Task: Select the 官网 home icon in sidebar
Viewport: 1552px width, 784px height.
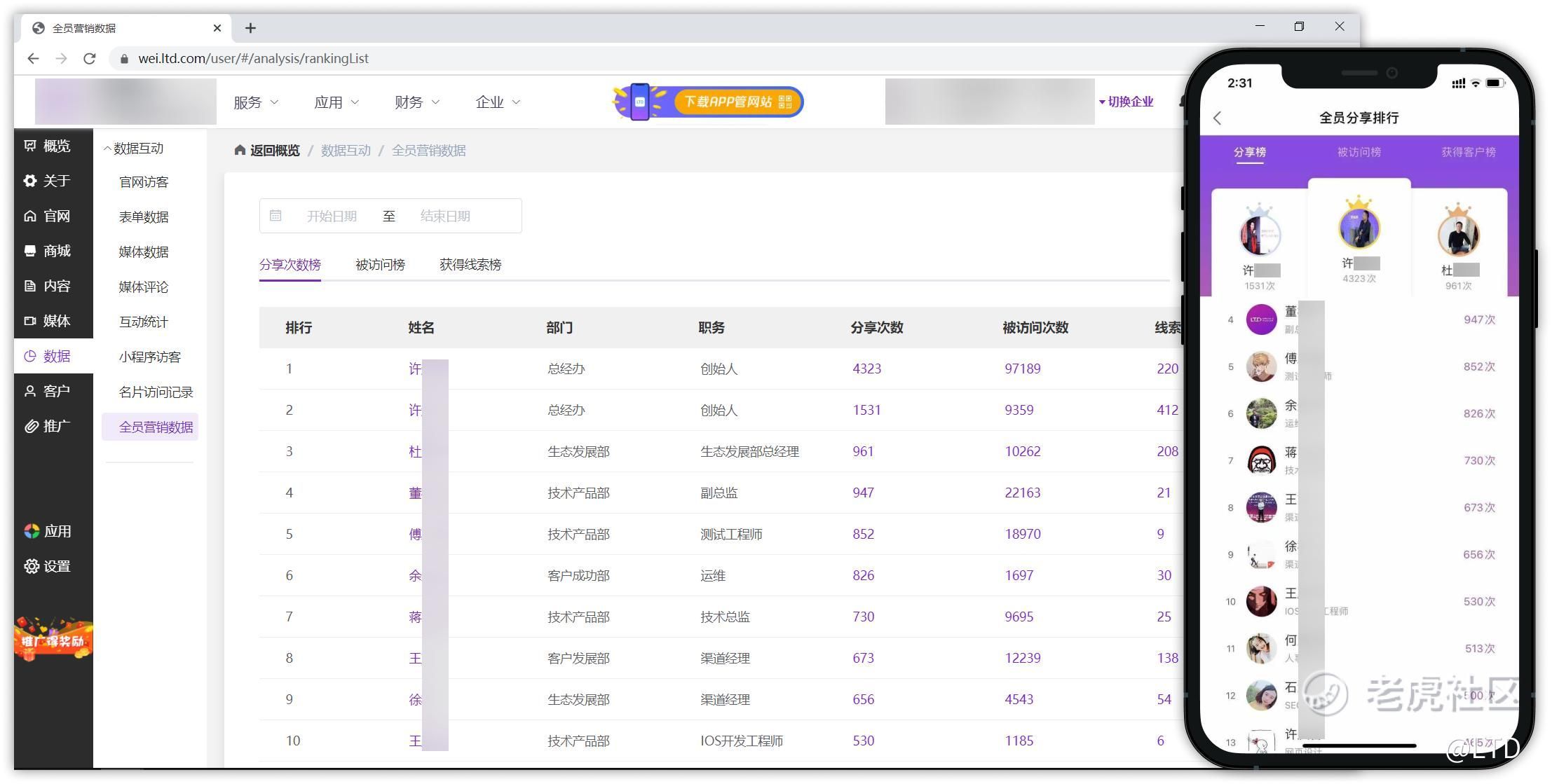Action: 30,216
